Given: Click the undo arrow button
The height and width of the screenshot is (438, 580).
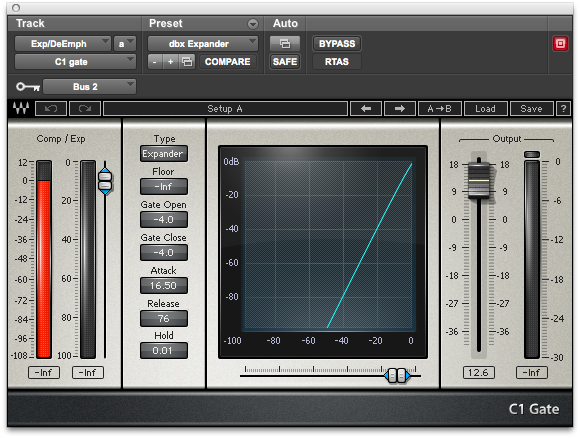Looking at the screenshot, I should [51, 109].
